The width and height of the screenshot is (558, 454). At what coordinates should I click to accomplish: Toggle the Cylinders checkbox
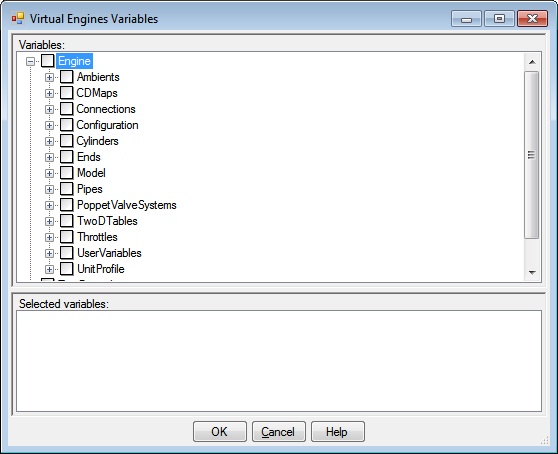coord(67,141)
